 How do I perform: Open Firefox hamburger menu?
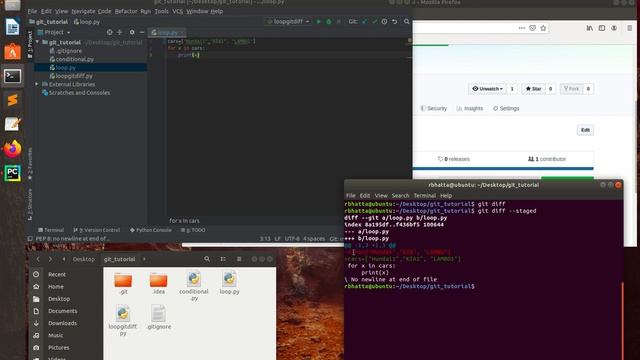[629, 28]
